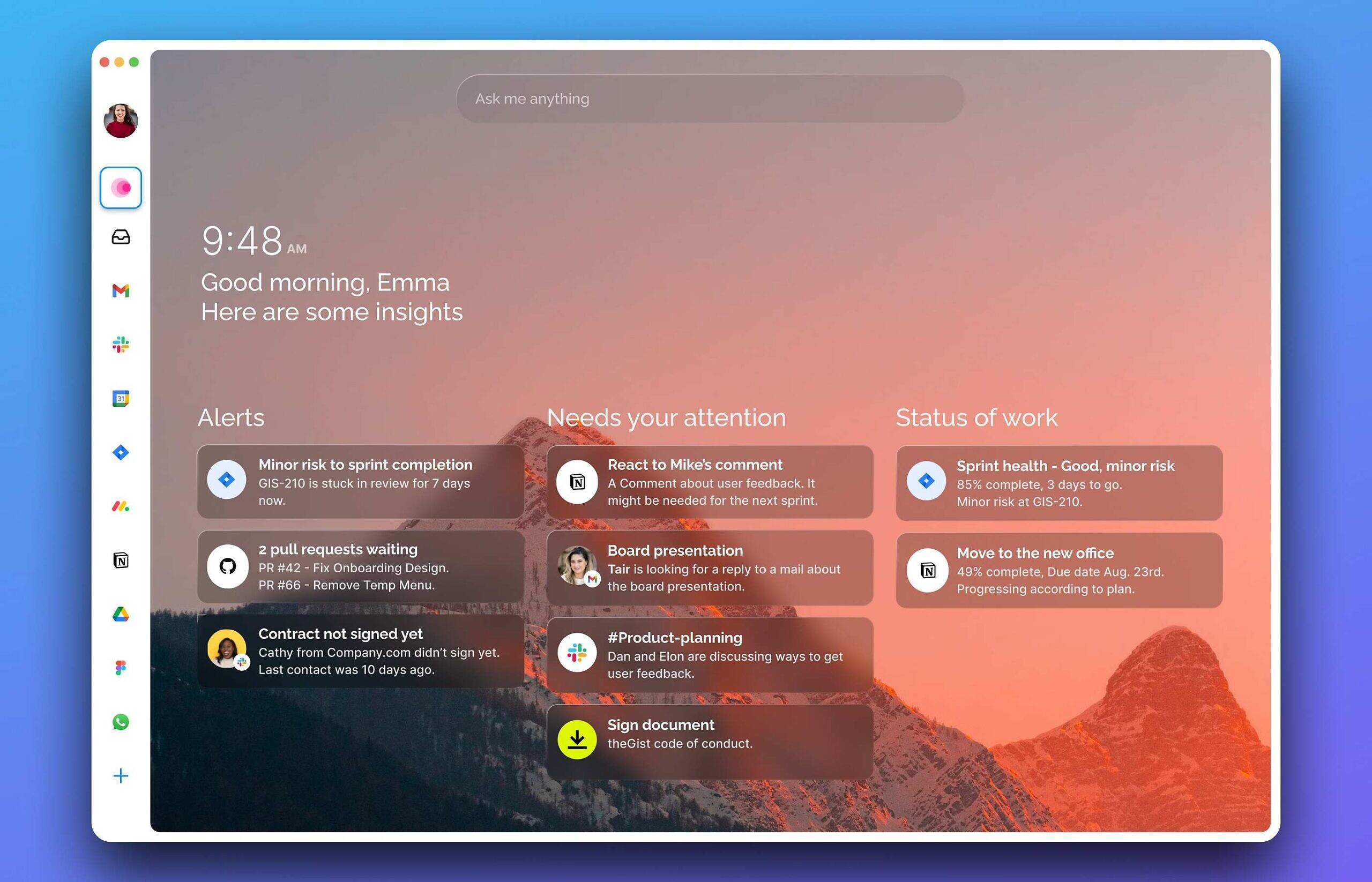This screenshot has height=882, width=1372.
Task: Open Contract not signed yet alert
Action: (360, 651)
